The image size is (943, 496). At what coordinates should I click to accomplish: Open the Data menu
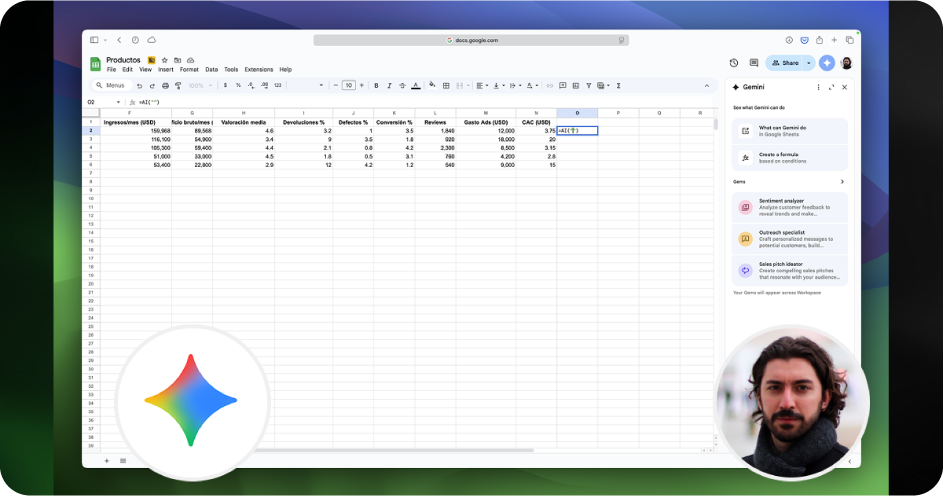pos(212,70)
